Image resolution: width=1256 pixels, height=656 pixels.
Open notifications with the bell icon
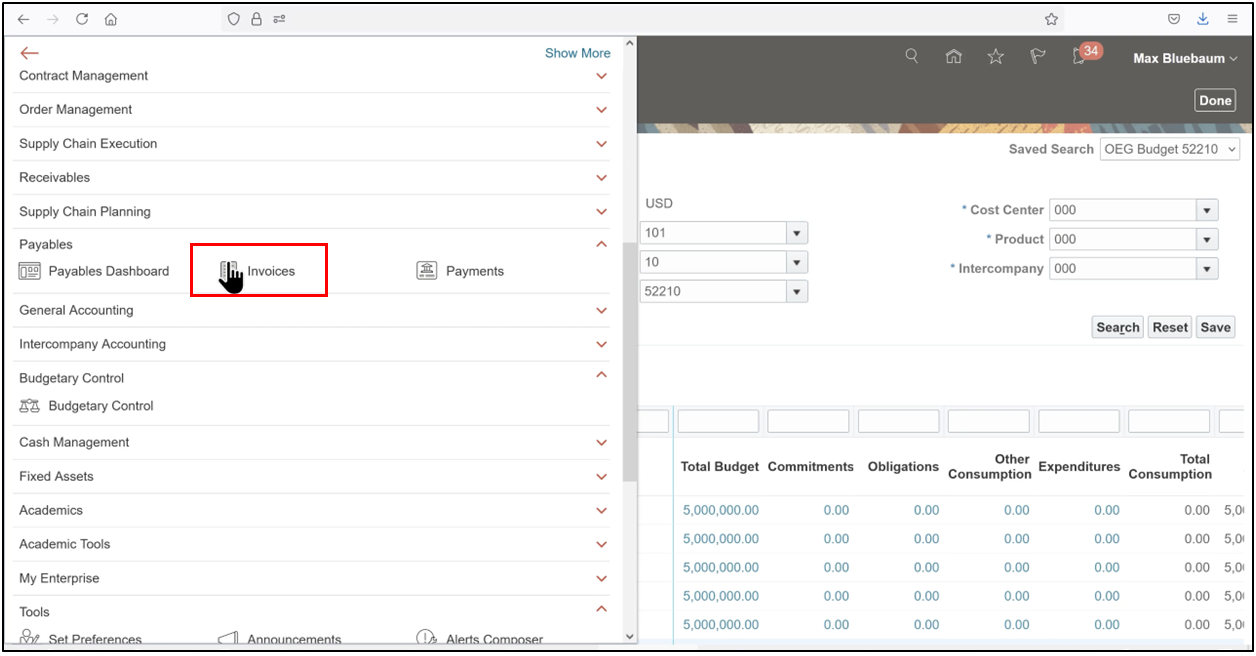pyautogui.click(x=1076, y=57)
